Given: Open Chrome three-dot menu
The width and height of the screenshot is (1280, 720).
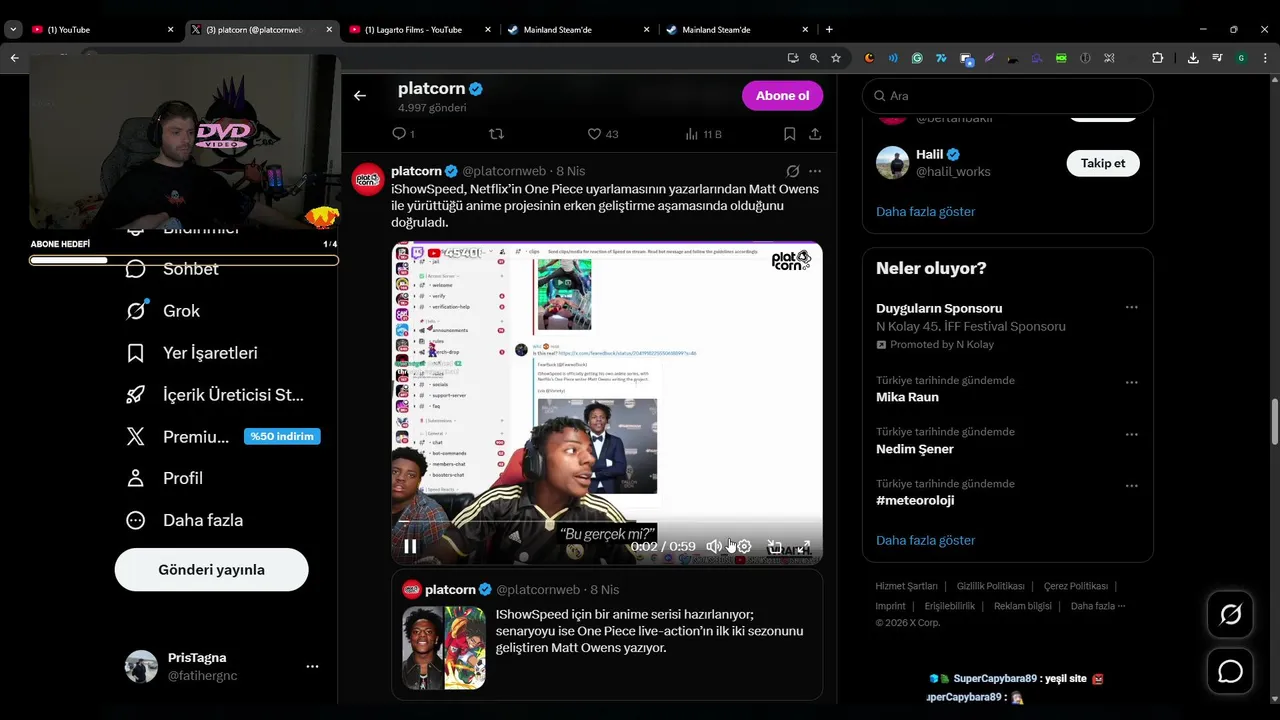Looking at the screenshot, I should (x=1266, y=58).
